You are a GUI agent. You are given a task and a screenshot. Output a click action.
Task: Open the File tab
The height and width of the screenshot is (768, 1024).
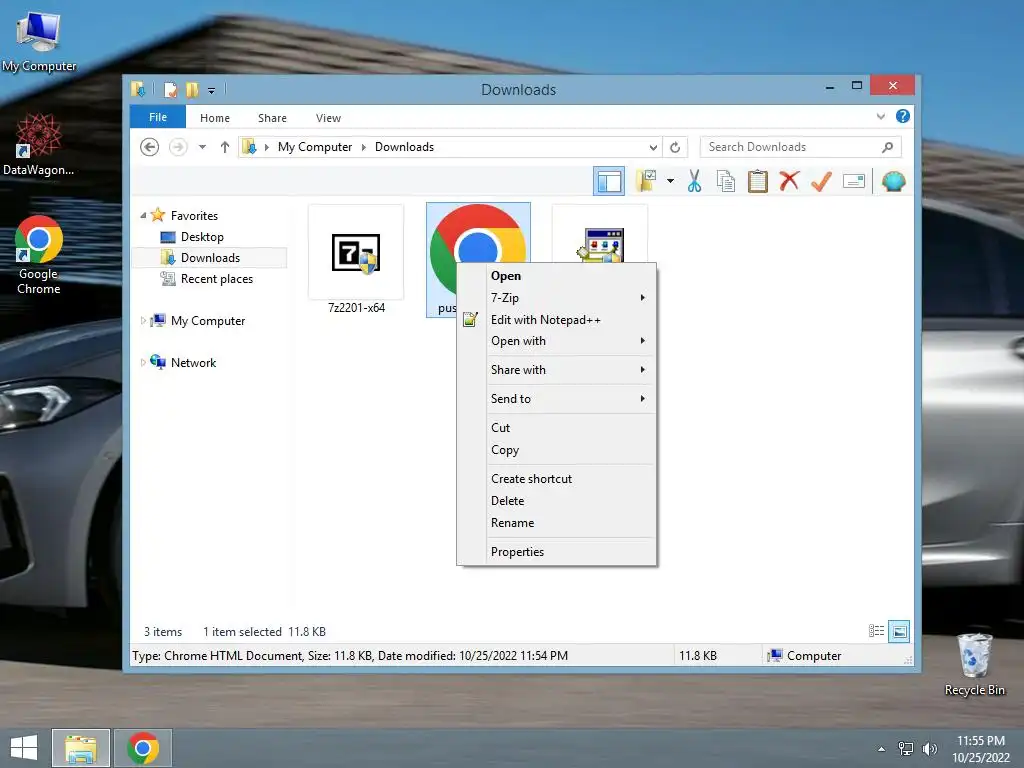pos(158,117)
